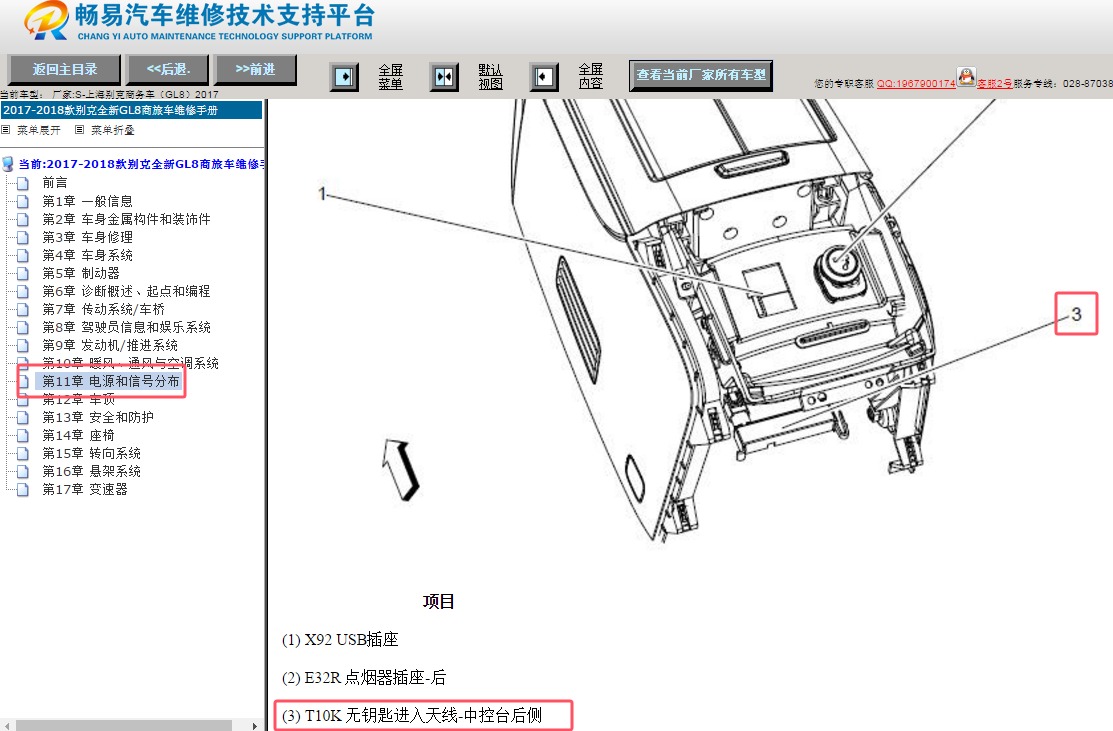1113x731 pixels.
Task: Click 查看当前厂家所有车型 button
Action: click(701, 75)
